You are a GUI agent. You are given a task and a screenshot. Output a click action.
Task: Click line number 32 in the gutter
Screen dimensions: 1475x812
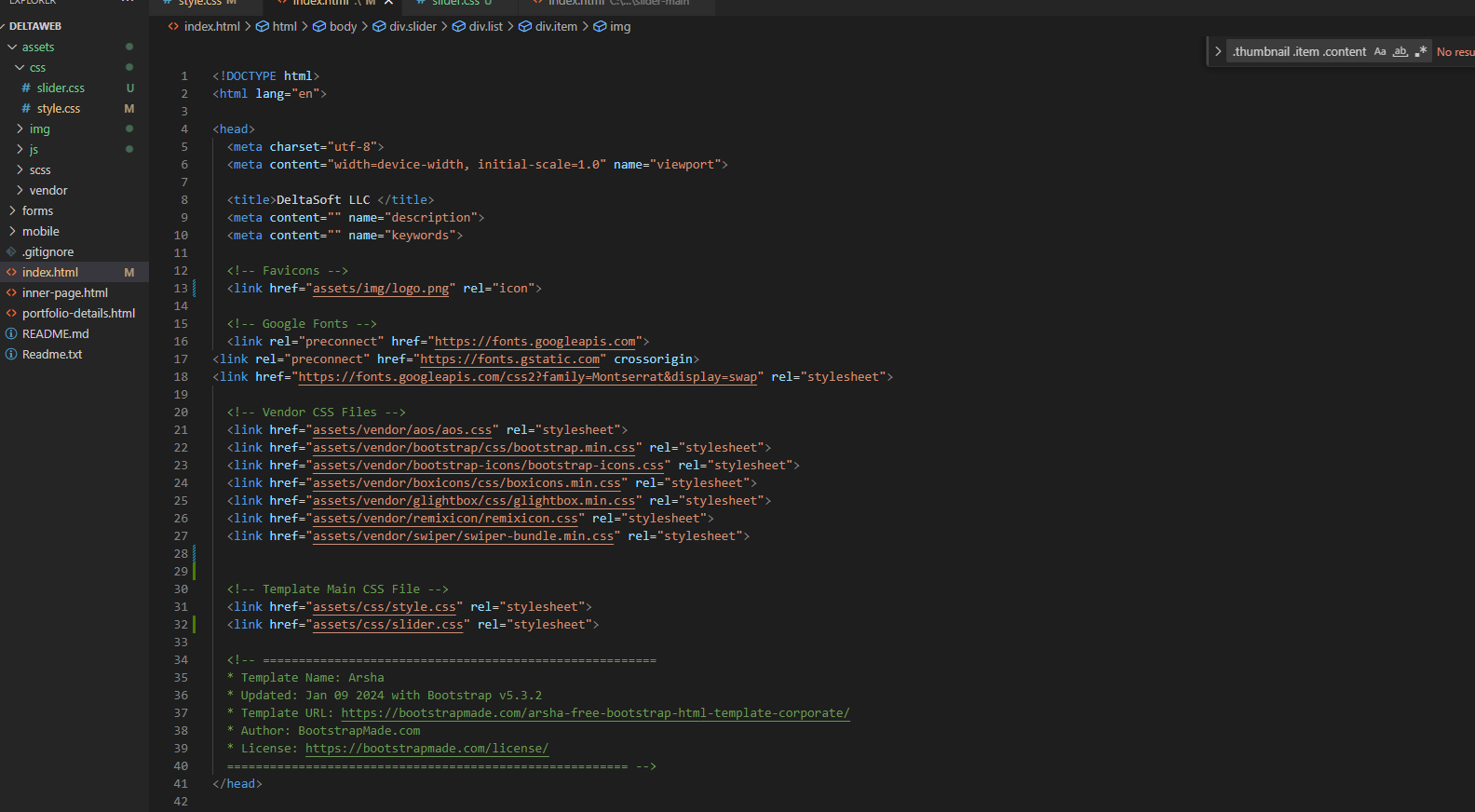point(181,625)
